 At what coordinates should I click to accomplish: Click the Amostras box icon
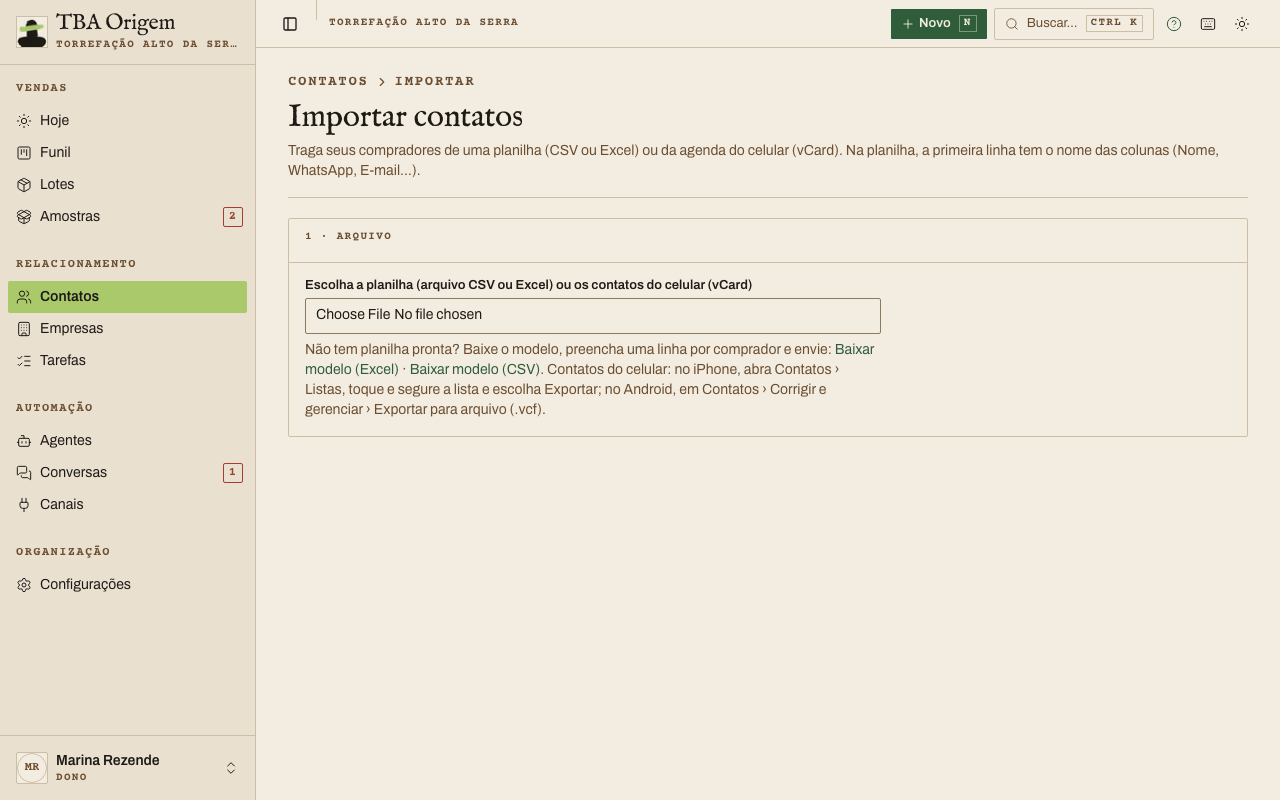[24, 216]
